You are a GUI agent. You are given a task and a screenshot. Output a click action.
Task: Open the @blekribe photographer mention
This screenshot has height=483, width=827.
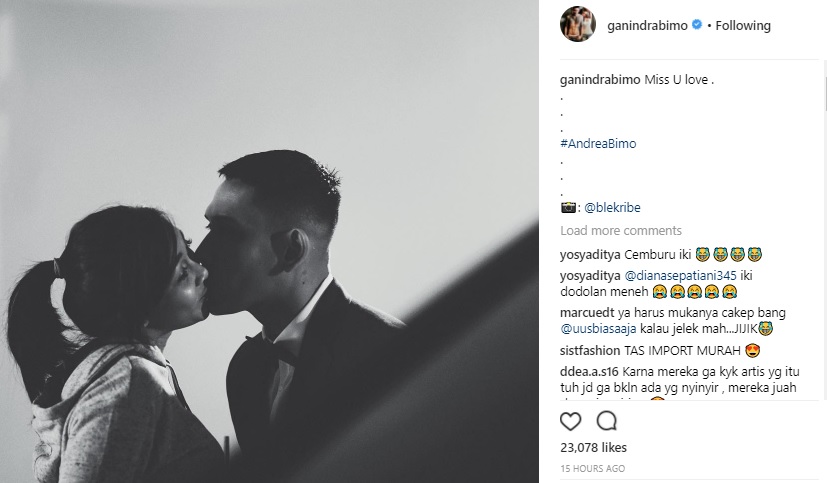pos(612,207)
